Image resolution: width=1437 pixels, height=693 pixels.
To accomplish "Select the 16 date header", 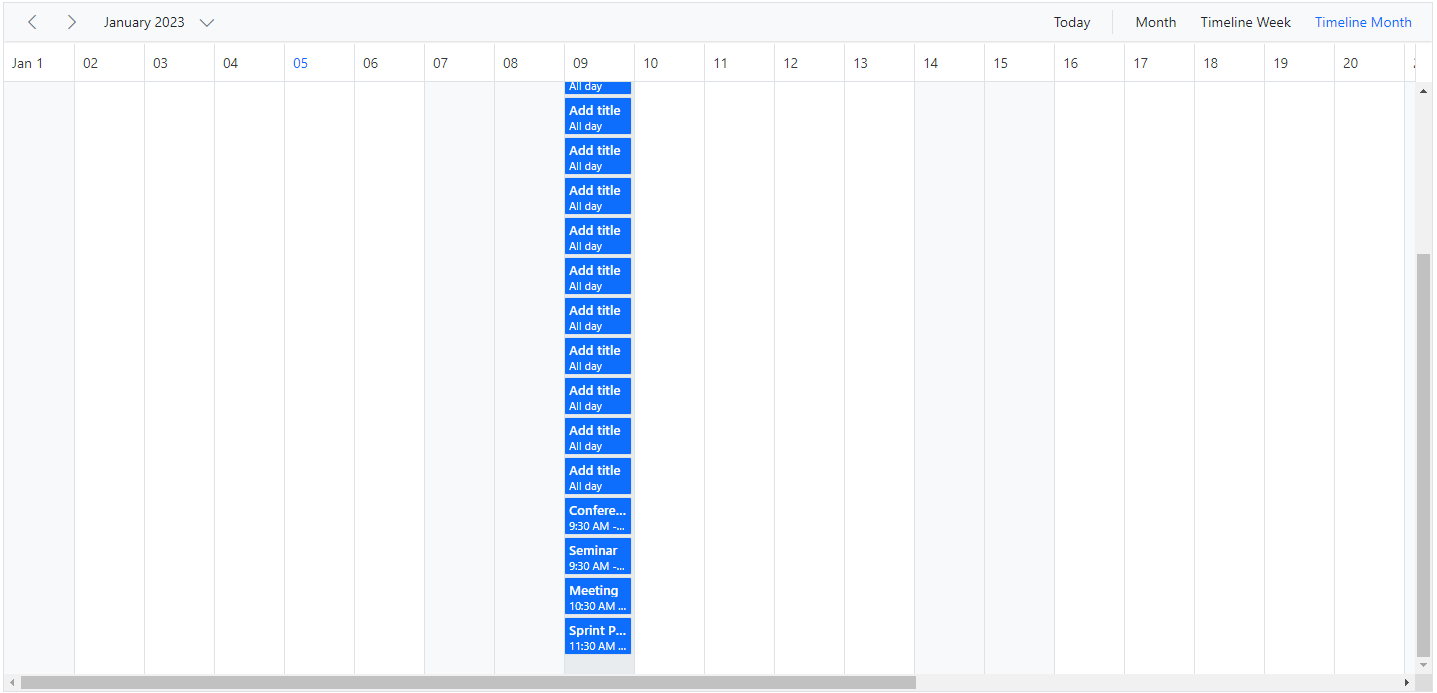I will pyautogui.click(x=1089, y=63).
